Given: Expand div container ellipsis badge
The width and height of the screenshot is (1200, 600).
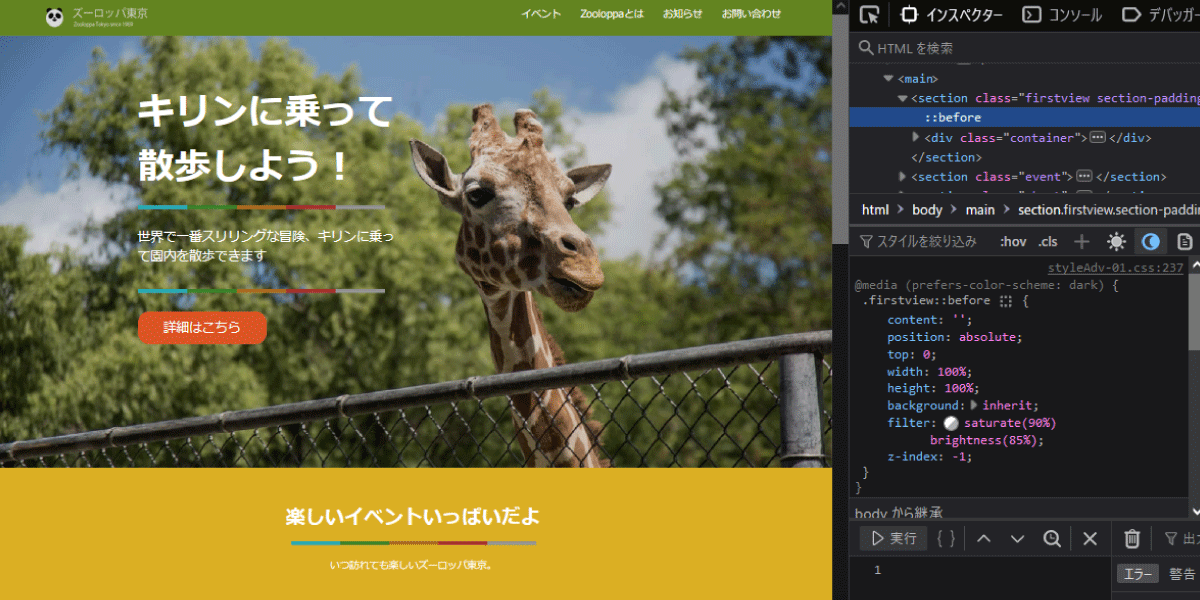Looking at the screenshot, I should coord(1097,138).
